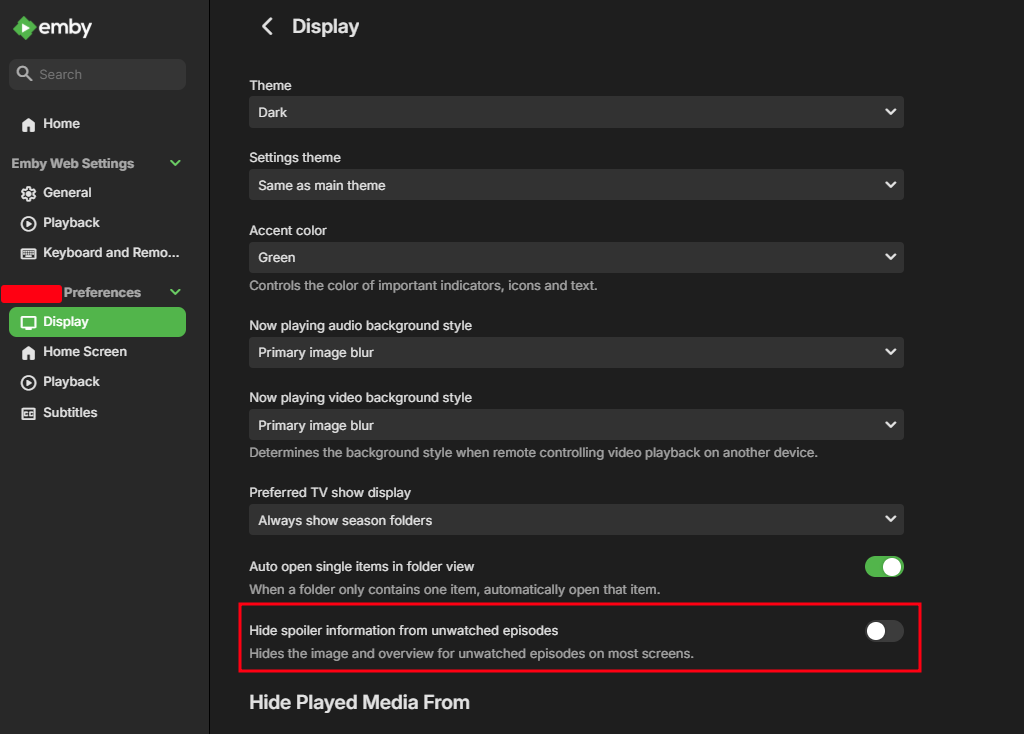Click the Home Screen house icon
This screenshot has width=1024, height=734.
(x=28, y=352)
